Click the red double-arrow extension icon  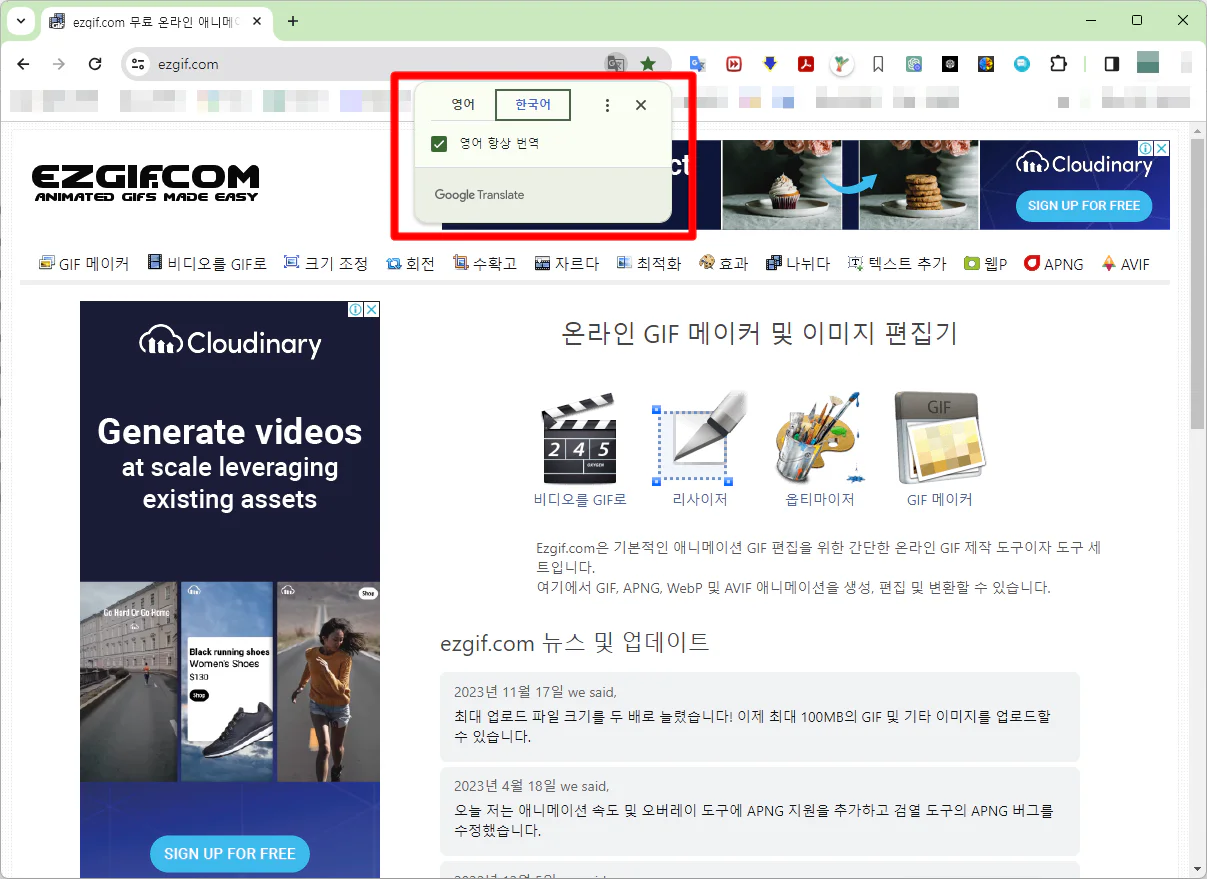(x=734, y=64)
